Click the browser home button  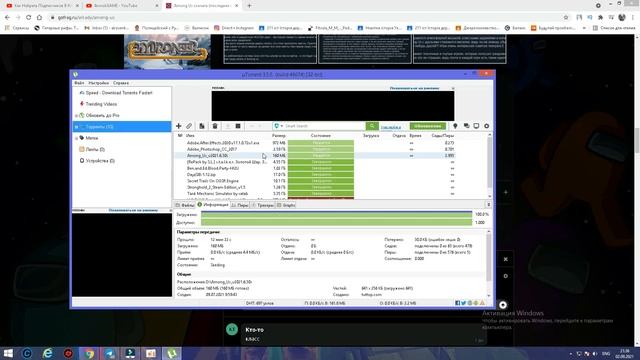tap(39, 18)
